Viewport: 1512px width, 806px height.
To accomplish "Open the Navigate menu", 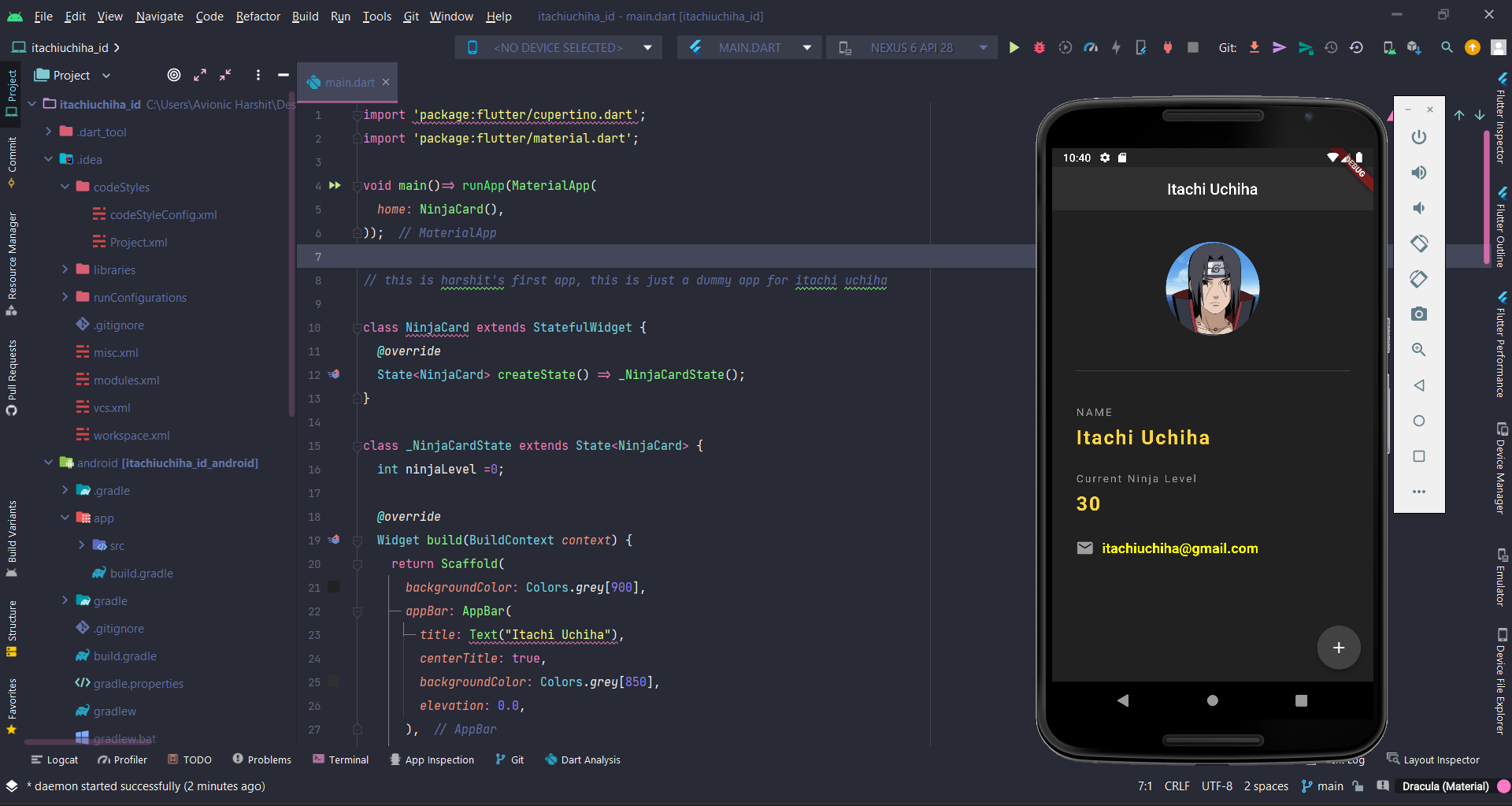I will [159, 16].
